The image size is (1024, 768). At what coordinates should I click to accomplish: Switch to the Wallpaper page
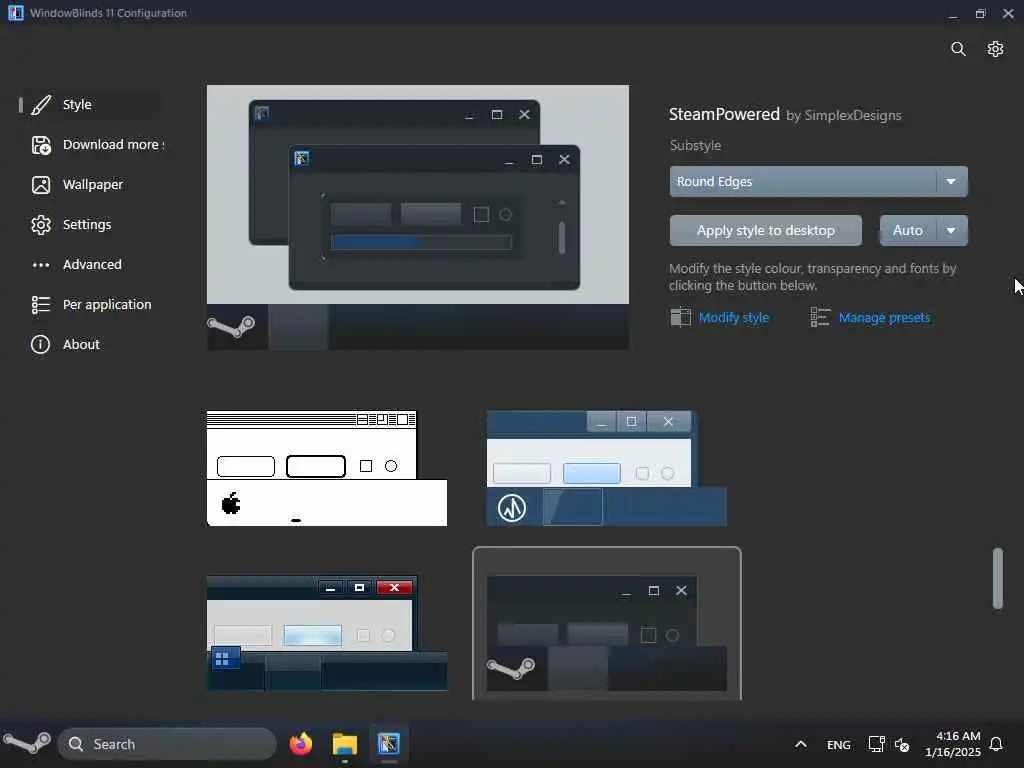[93, 185]
